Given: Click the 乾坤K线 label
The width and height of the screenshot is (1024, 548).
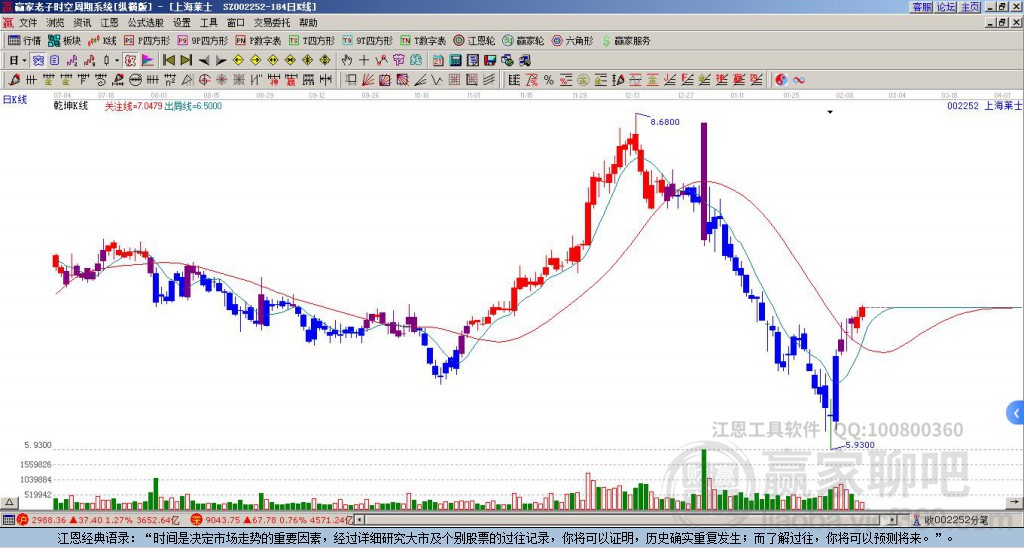Looking at the screenshot, I should pos(71,106).
